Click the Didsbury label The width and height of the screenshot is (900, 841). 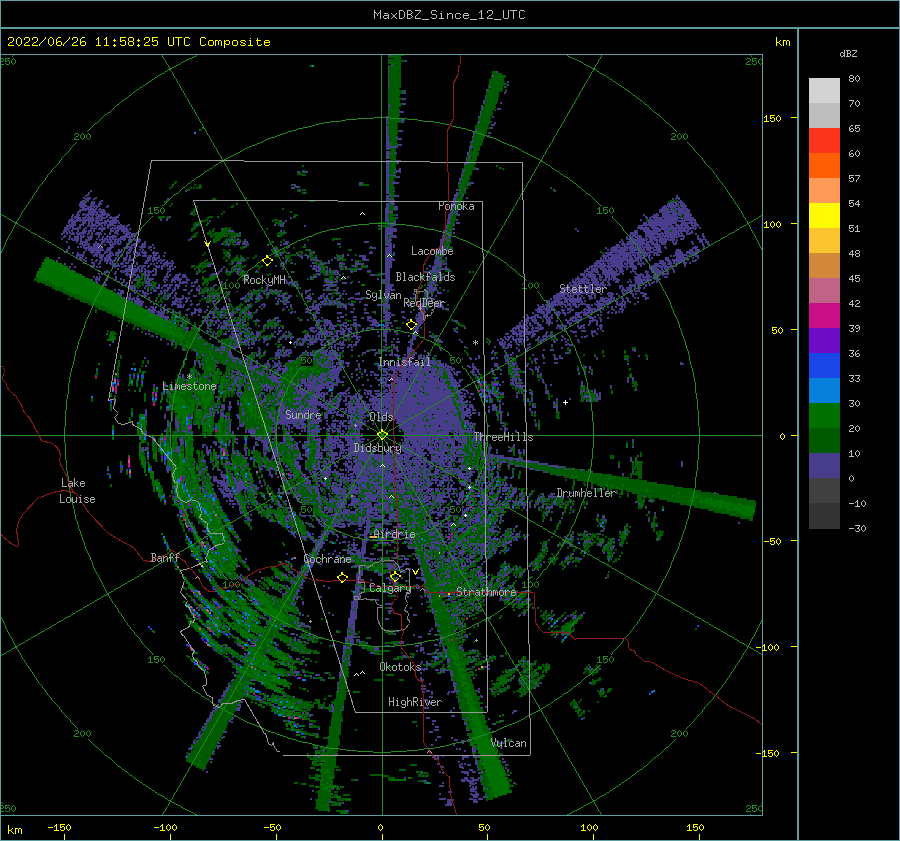pyautogui.click(x=378, y=448)
